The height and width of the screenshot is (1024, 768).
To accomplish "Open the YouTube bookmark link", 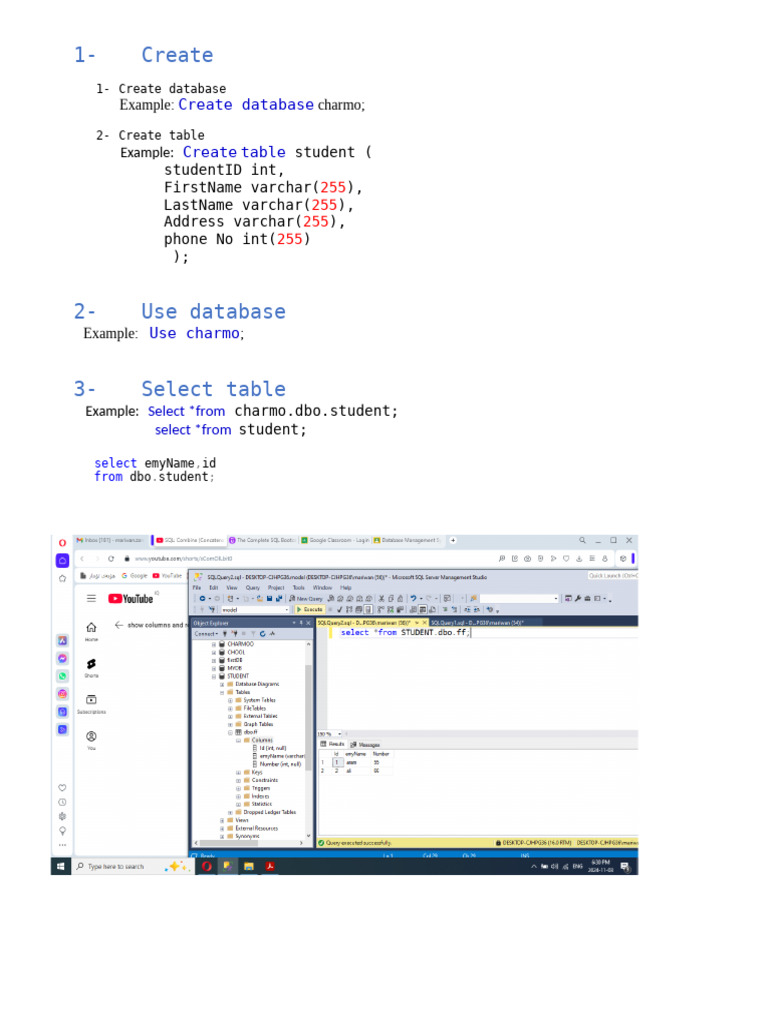I will [x=167, y=576].
